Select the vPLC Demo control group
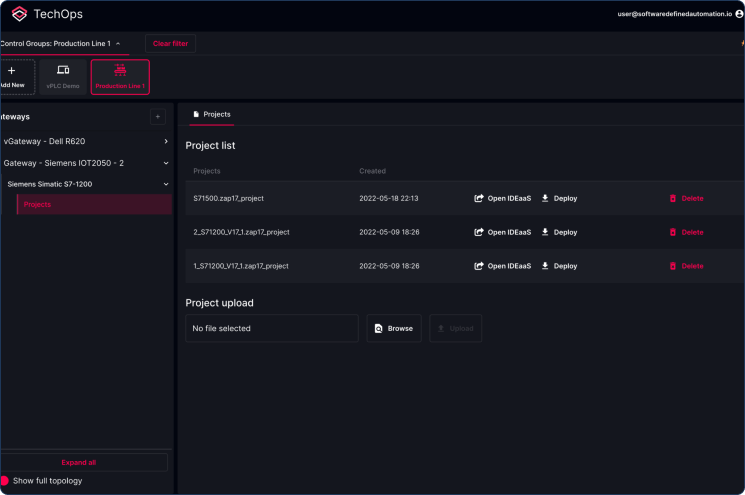745x495 pixels. [x=63, y=77]
